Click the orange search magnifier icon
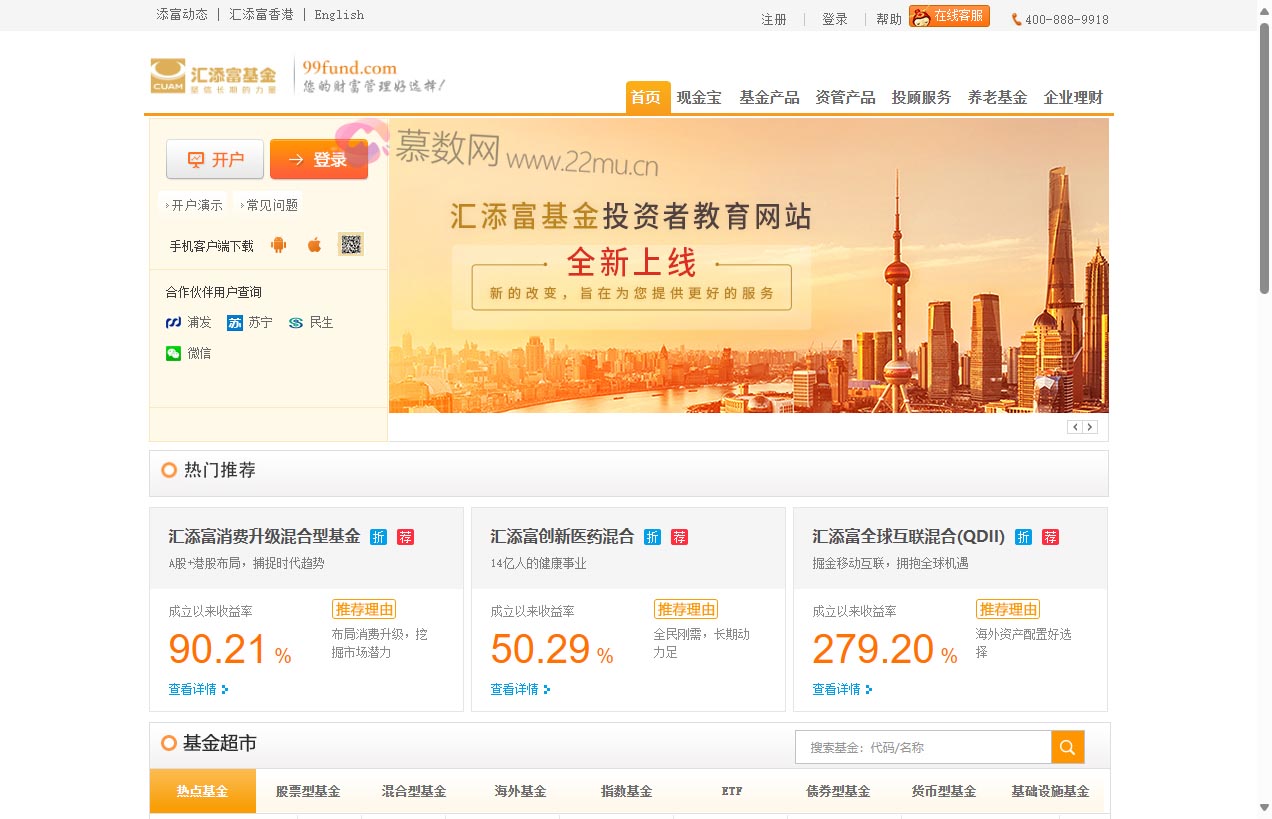This screenshot has width=1272, height=819. point(1067,746)
